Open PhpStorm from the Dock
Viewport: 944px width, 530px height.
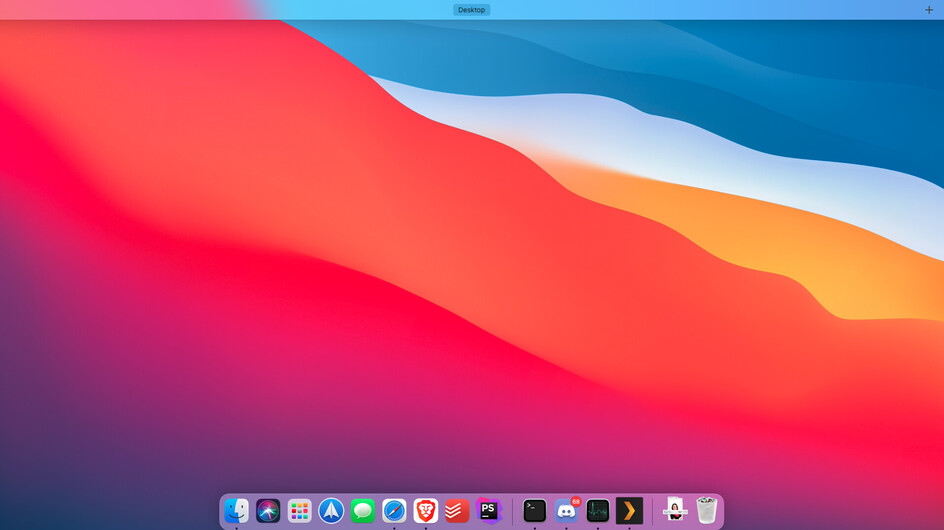click(x=489, y=511)
